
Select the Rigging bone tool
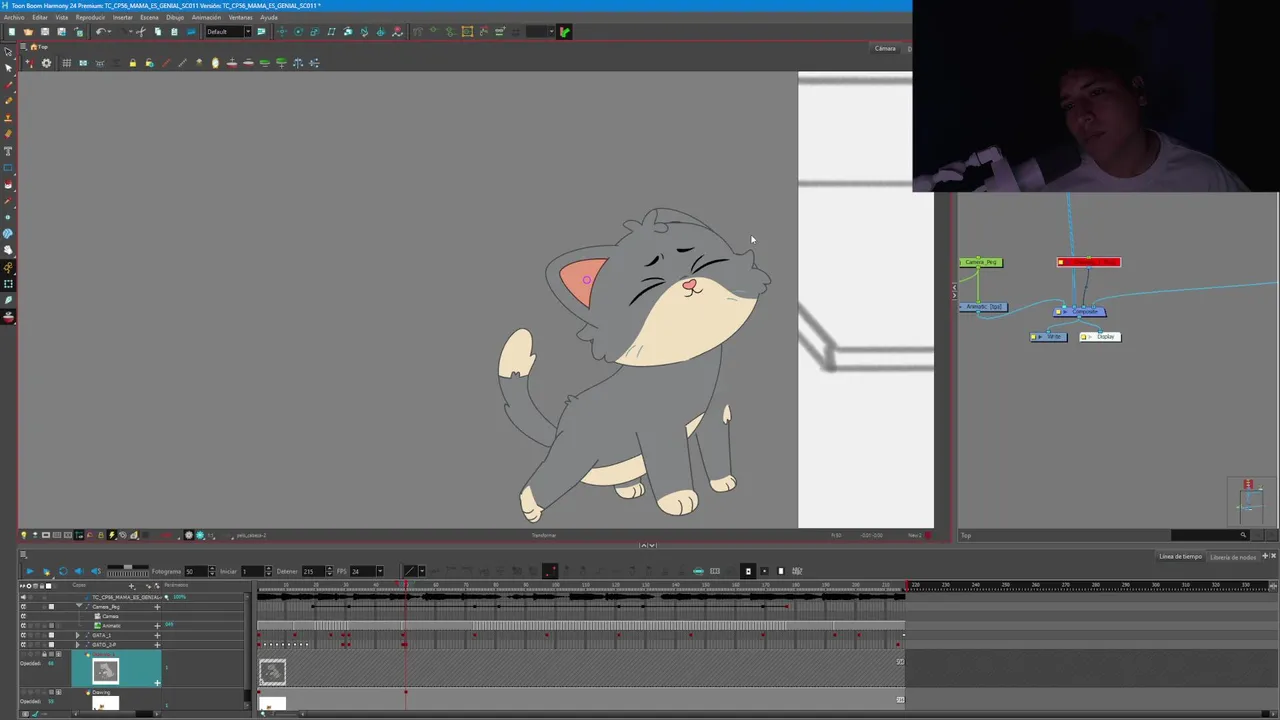[8, 268]
